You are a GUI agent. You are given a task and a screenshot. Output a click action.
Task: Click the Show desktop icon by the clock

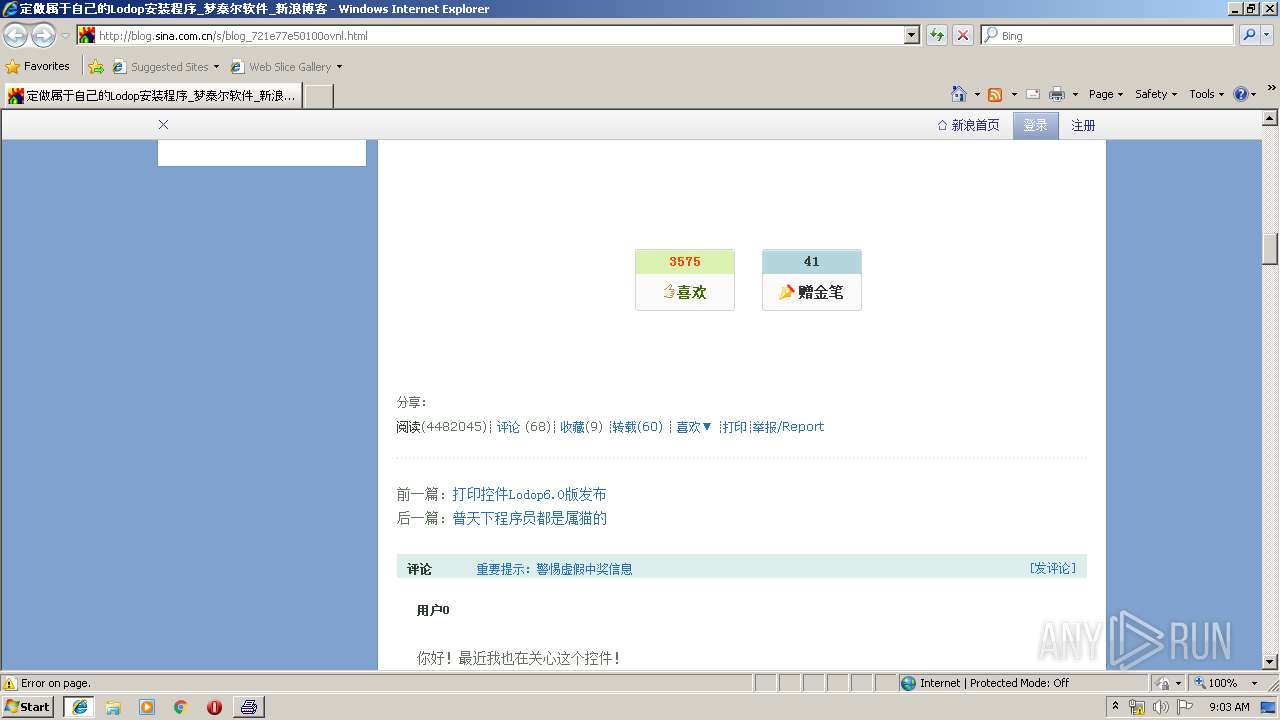click(1269, 707)
